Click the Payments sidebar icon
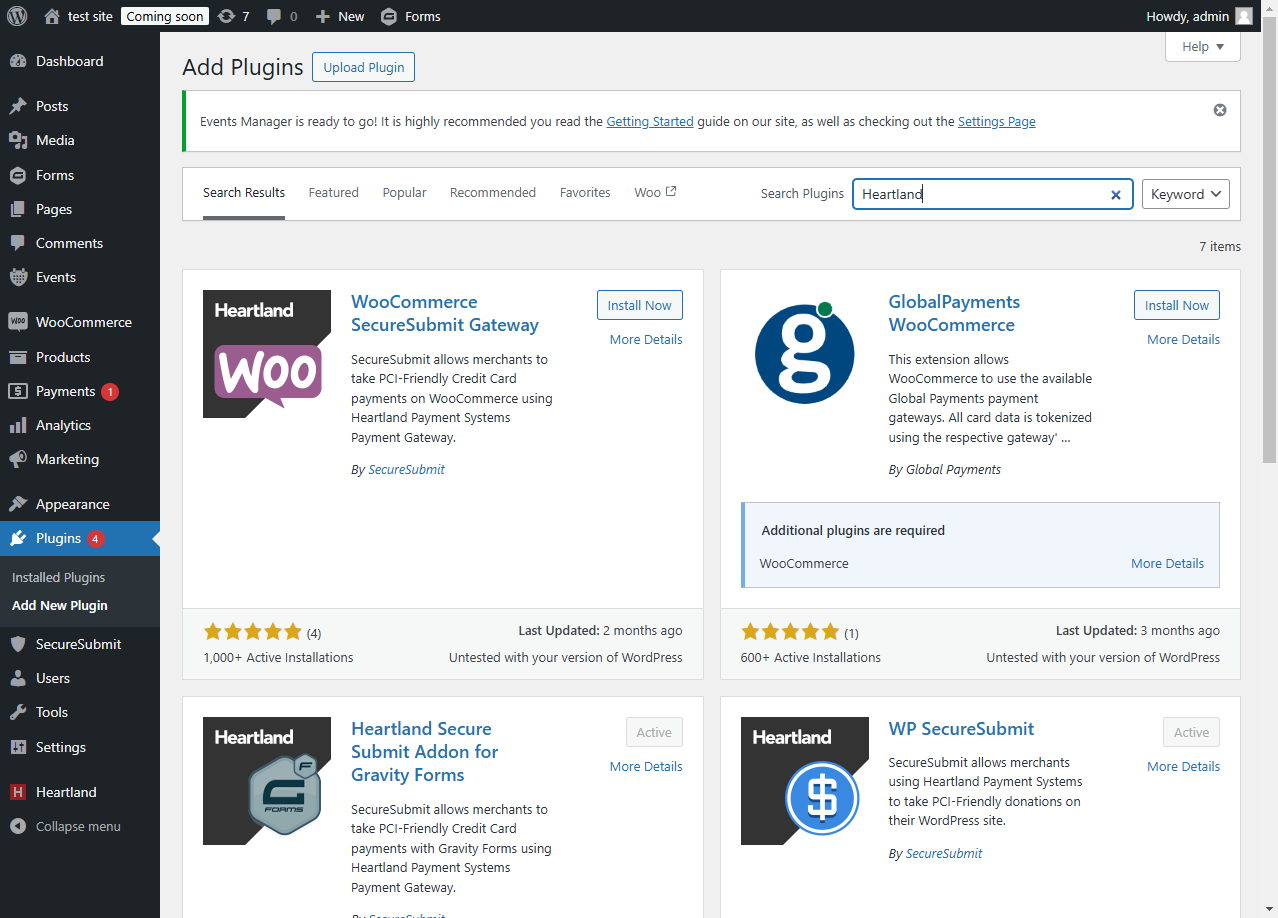The height and width of the screenshot is (918, 1278). (18, 391)
